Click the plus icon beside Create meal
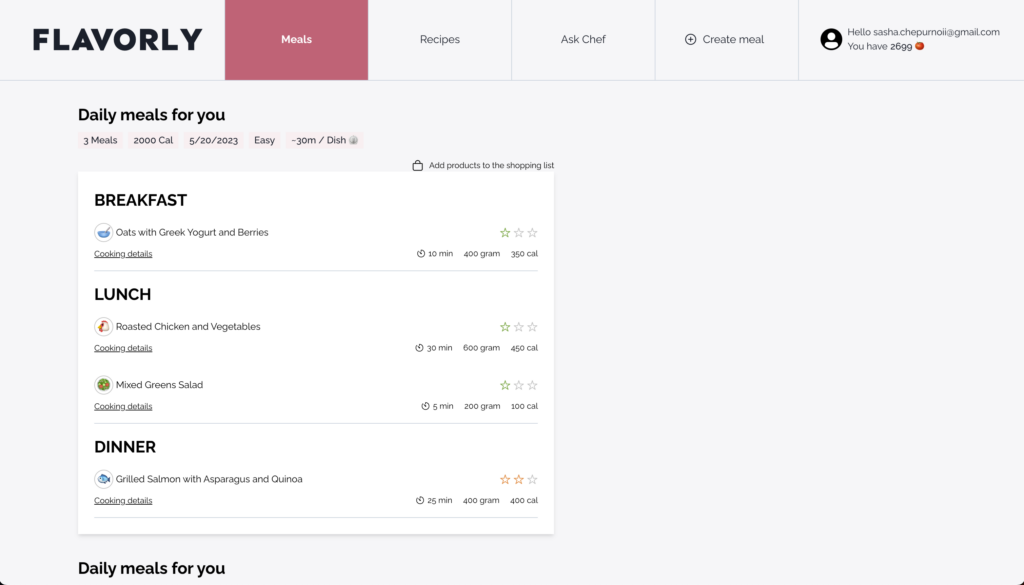The width and height of the screenshot is (1024, 585). point(690,40)
